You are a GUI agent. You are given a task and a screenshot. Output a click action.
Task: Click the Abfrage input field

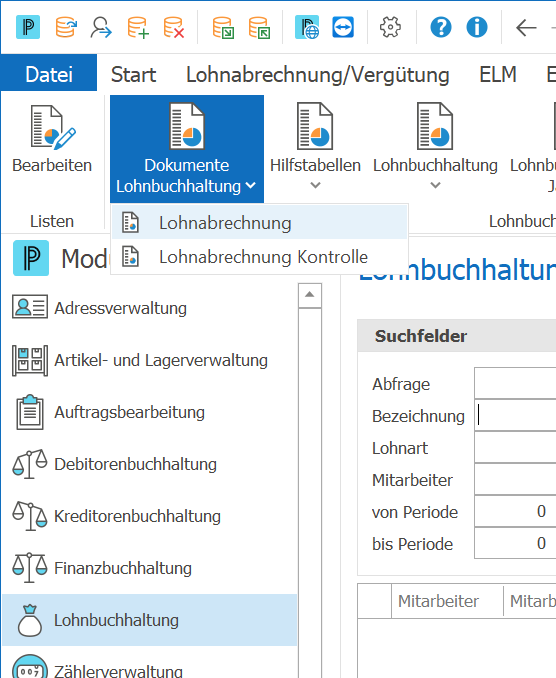tap(515, 383)
